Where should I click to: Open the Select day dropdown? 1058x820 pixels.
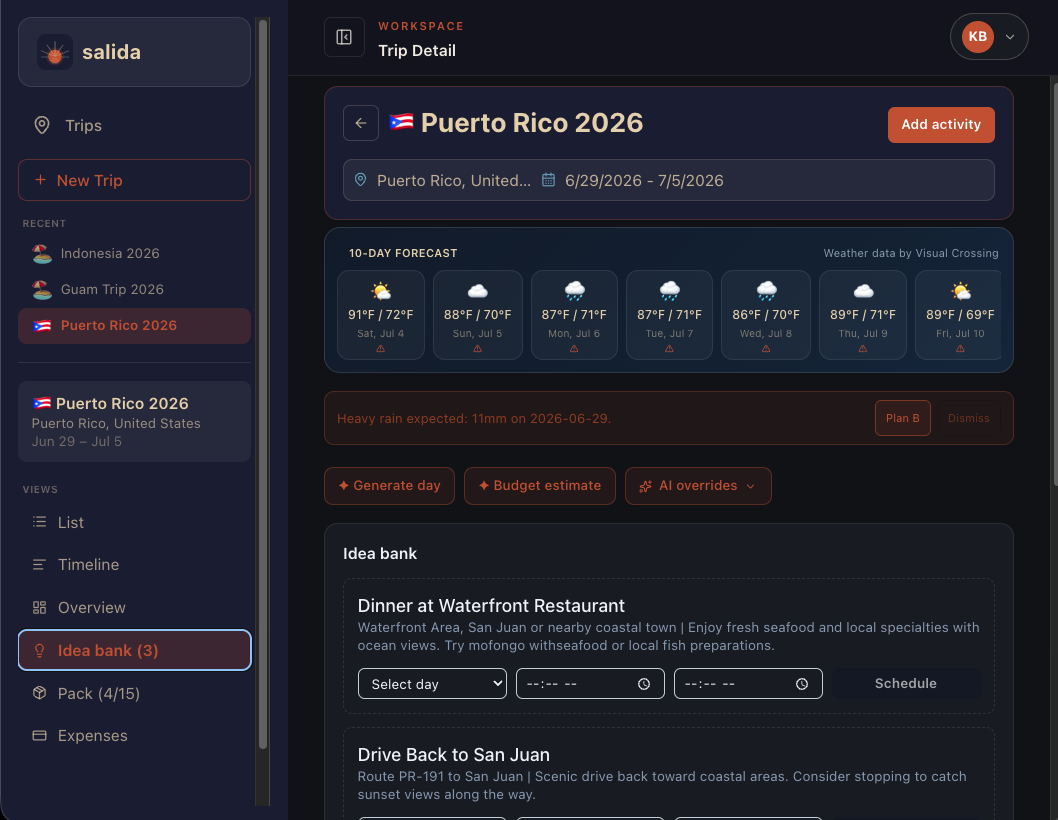click(432, 684)
